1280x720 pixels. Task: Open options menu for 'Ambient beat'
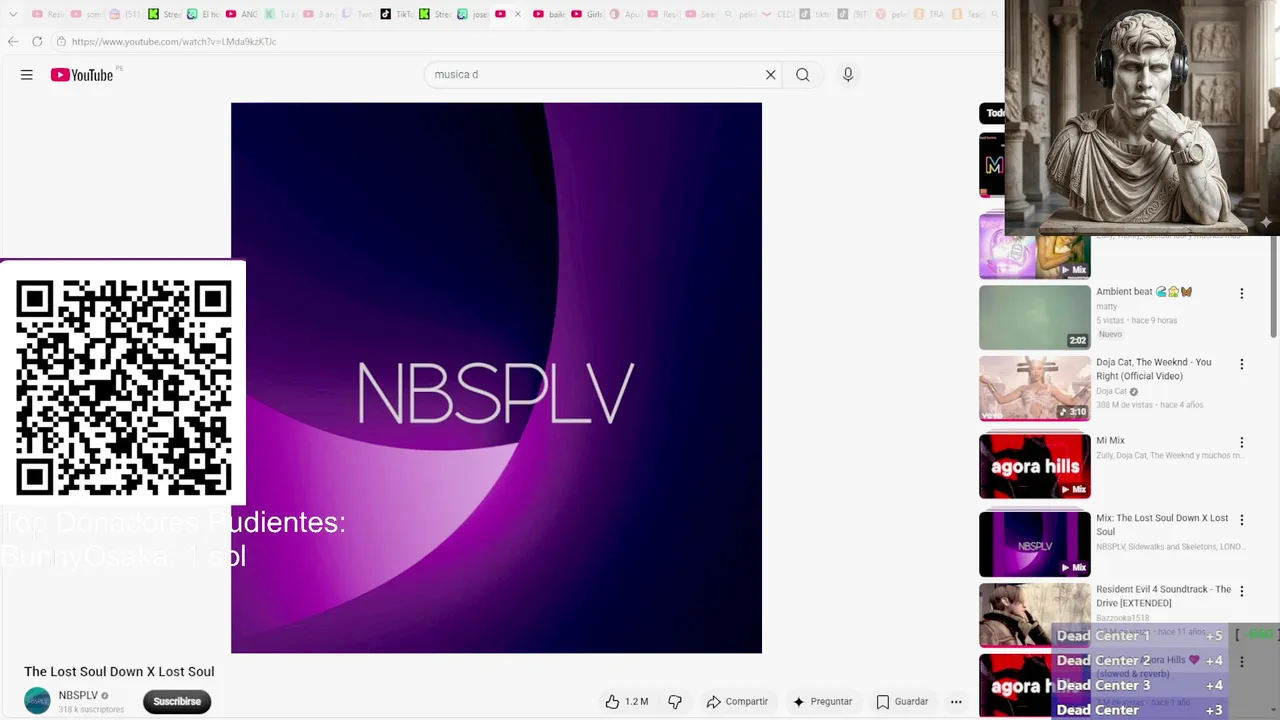[1242, 294]
